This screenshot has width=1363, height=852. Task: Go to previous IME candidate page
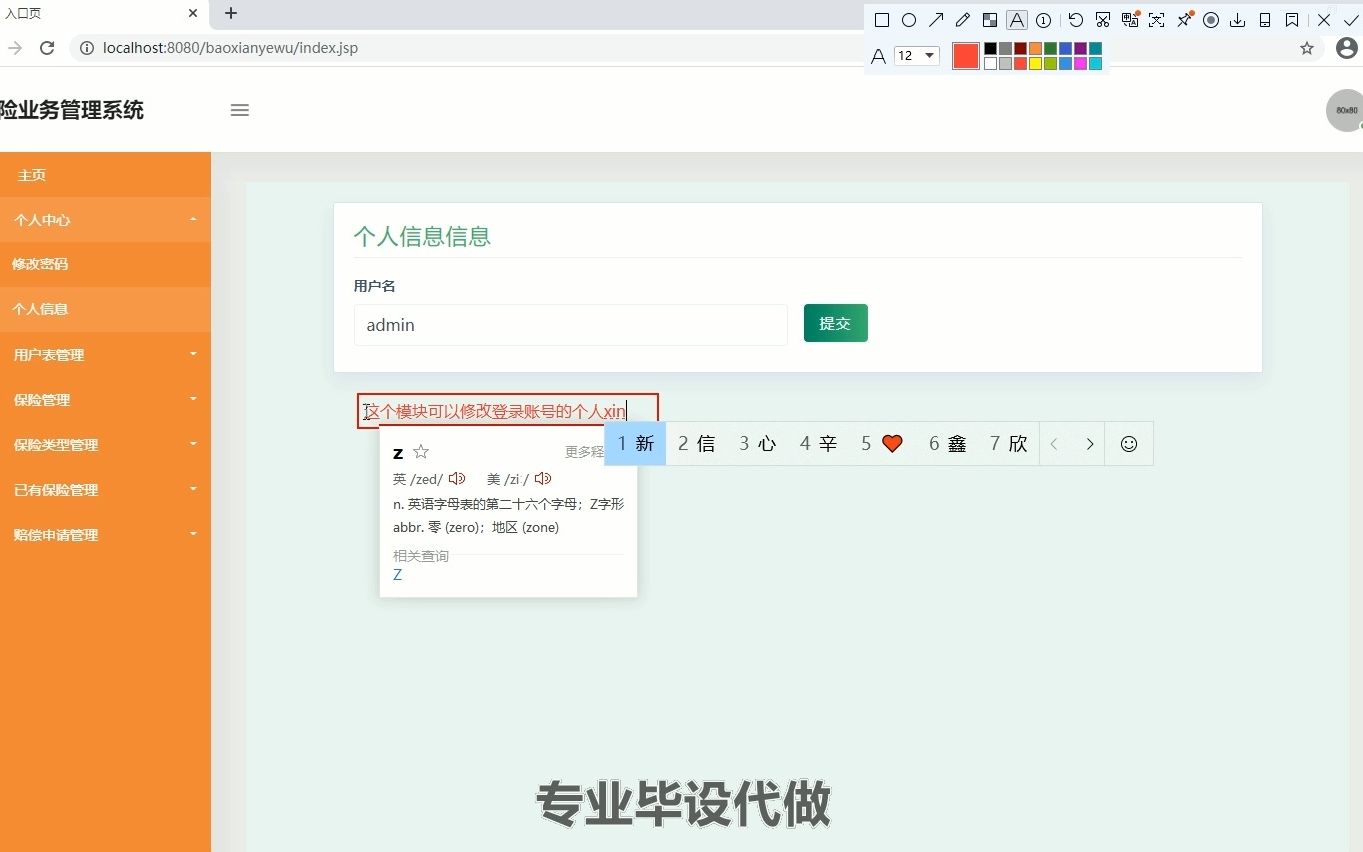(x=1054, y=444)
